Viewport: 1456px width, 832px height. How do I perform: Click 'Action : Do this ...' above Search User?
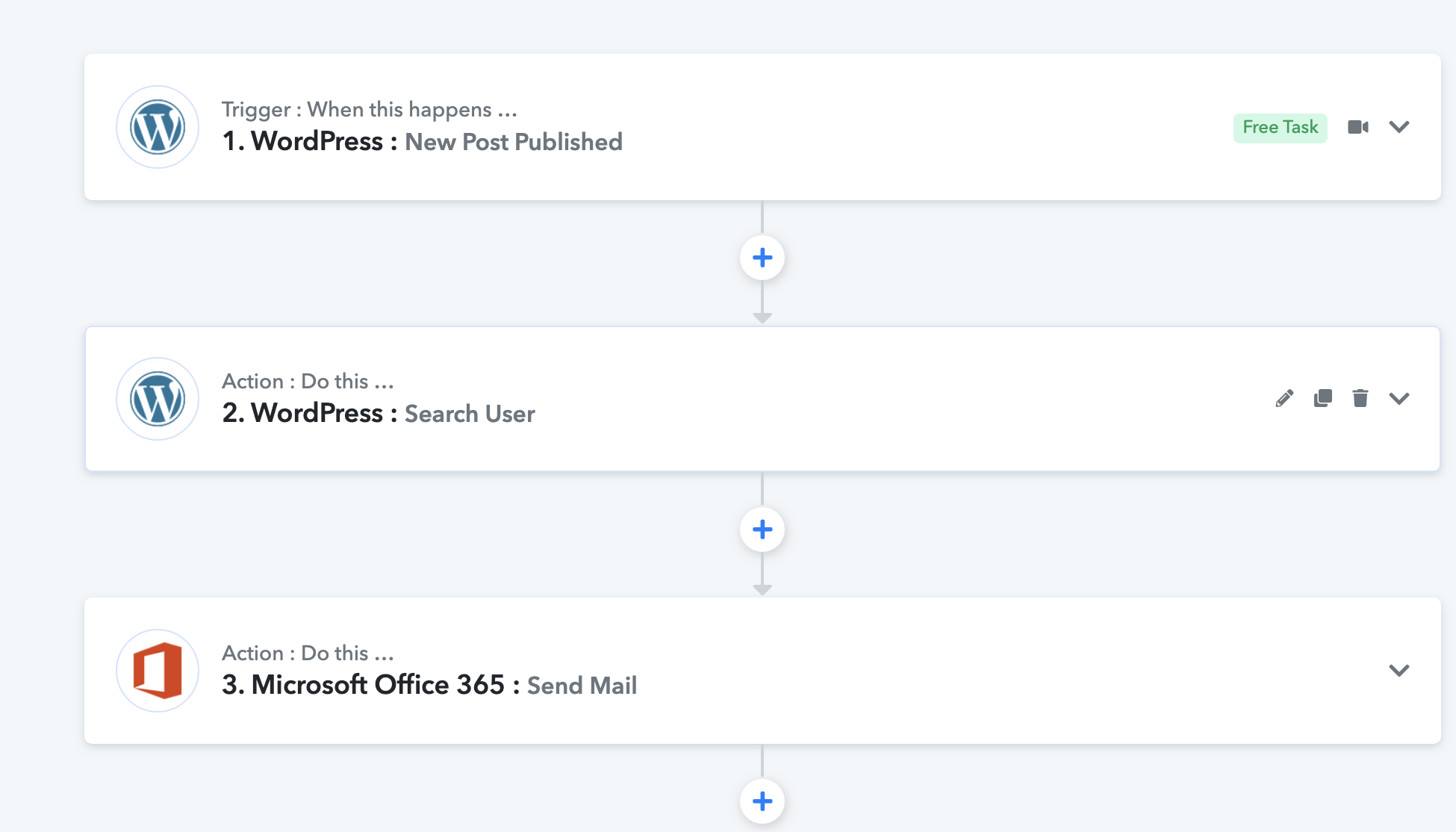308,382
